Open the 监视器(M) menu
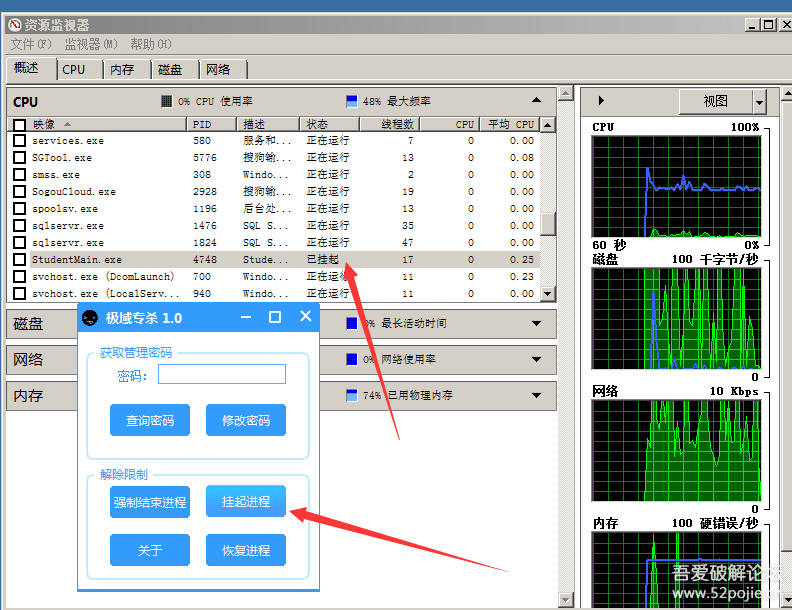The width and height of the screenshot is (792, 610). pyautogui.click(x=91, y=45)
